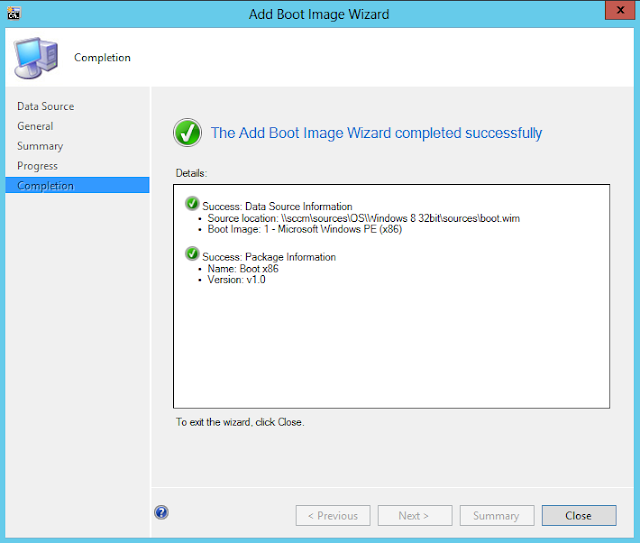Screen dimensions: 640x543
Task: Click the Summary button at bottom
Action: pos(496,516)
